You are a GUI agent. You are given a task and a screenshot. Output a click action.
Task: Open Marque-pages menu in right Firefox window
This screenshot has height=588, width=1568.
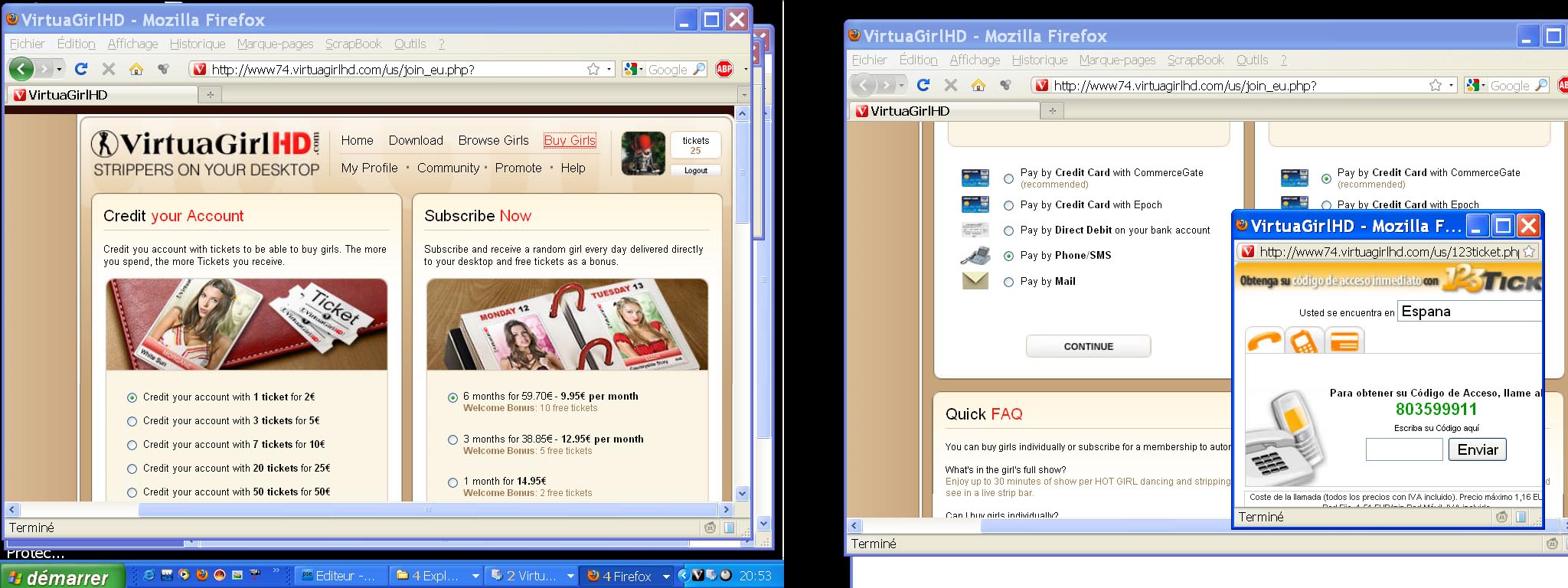1117,60
